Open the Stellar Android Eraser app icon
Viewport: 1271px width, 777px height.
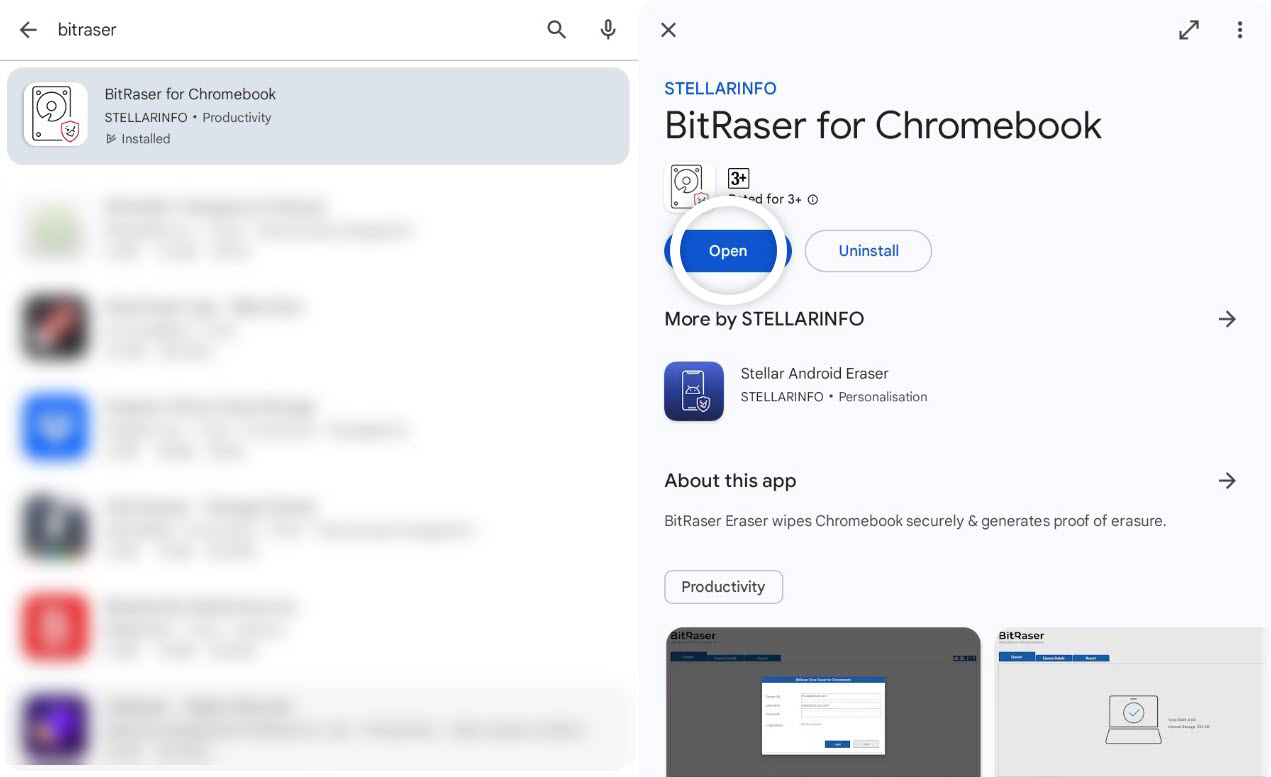tap(694, 391)
